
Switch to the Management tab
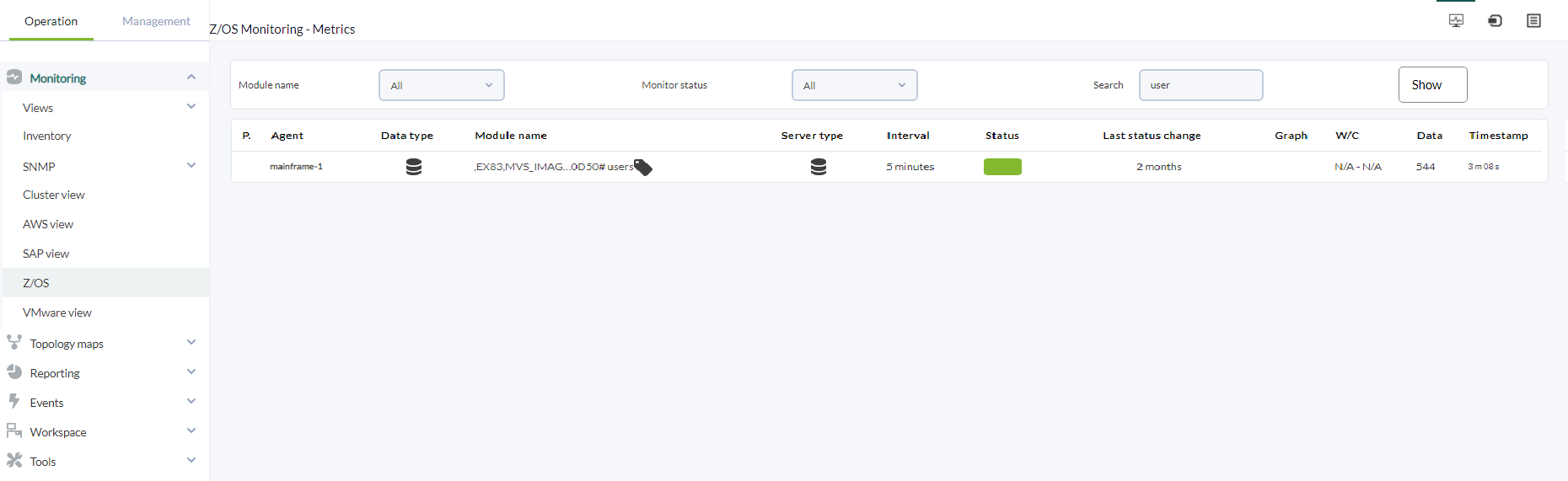[x=156, y=21]
